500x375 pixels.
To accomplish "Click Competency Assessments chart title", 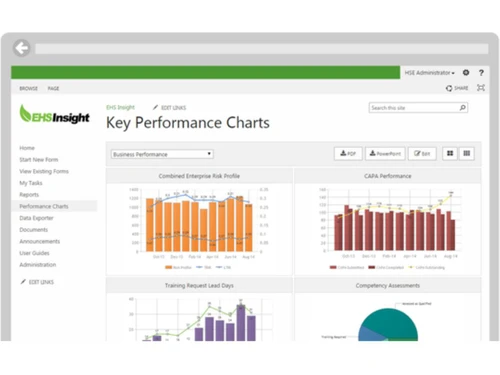I will tap(387, 285).
